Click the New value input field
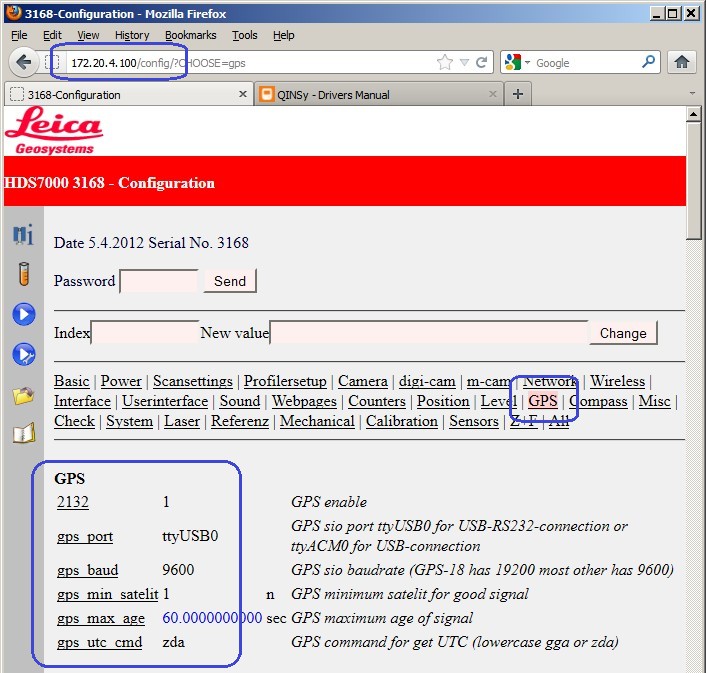The width and height of the screenshot is (706, 673). point(429,333)
